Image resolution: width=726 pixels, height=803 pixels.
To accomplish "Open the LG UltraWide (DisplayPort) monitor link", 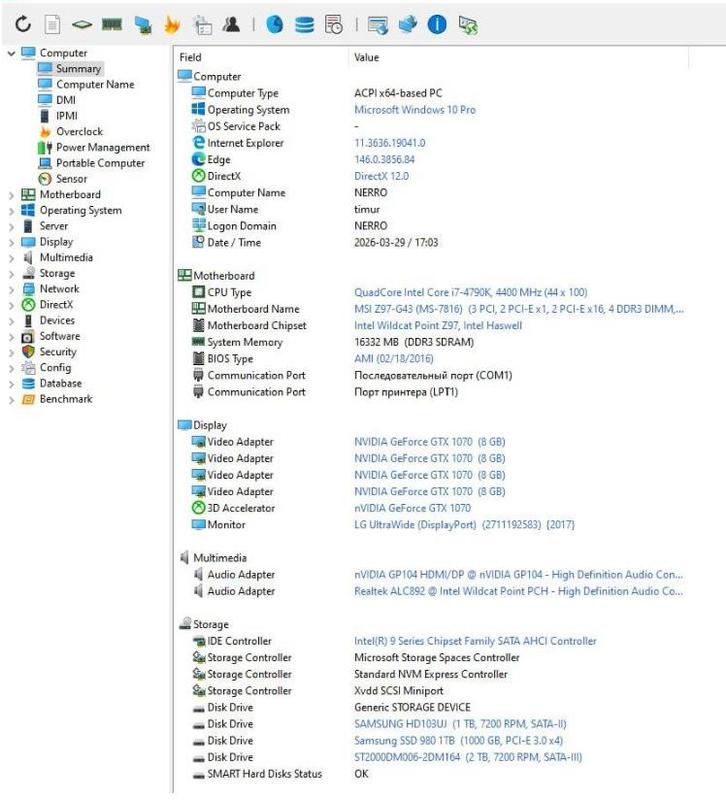I will coord(464,525).
